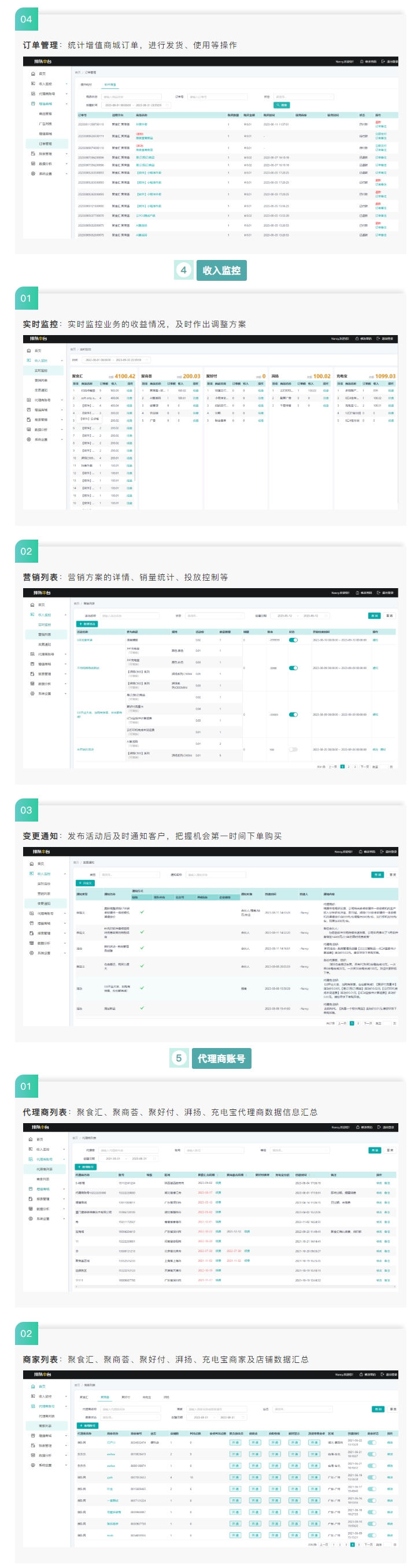
Task: Switch to 硬件时付 tab in 订单管理
Action: tap(87, 84)
